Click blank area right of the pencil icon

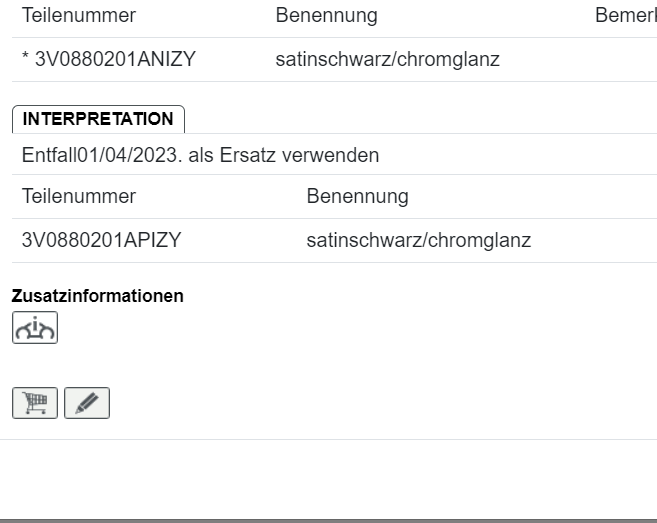[300, 402]
